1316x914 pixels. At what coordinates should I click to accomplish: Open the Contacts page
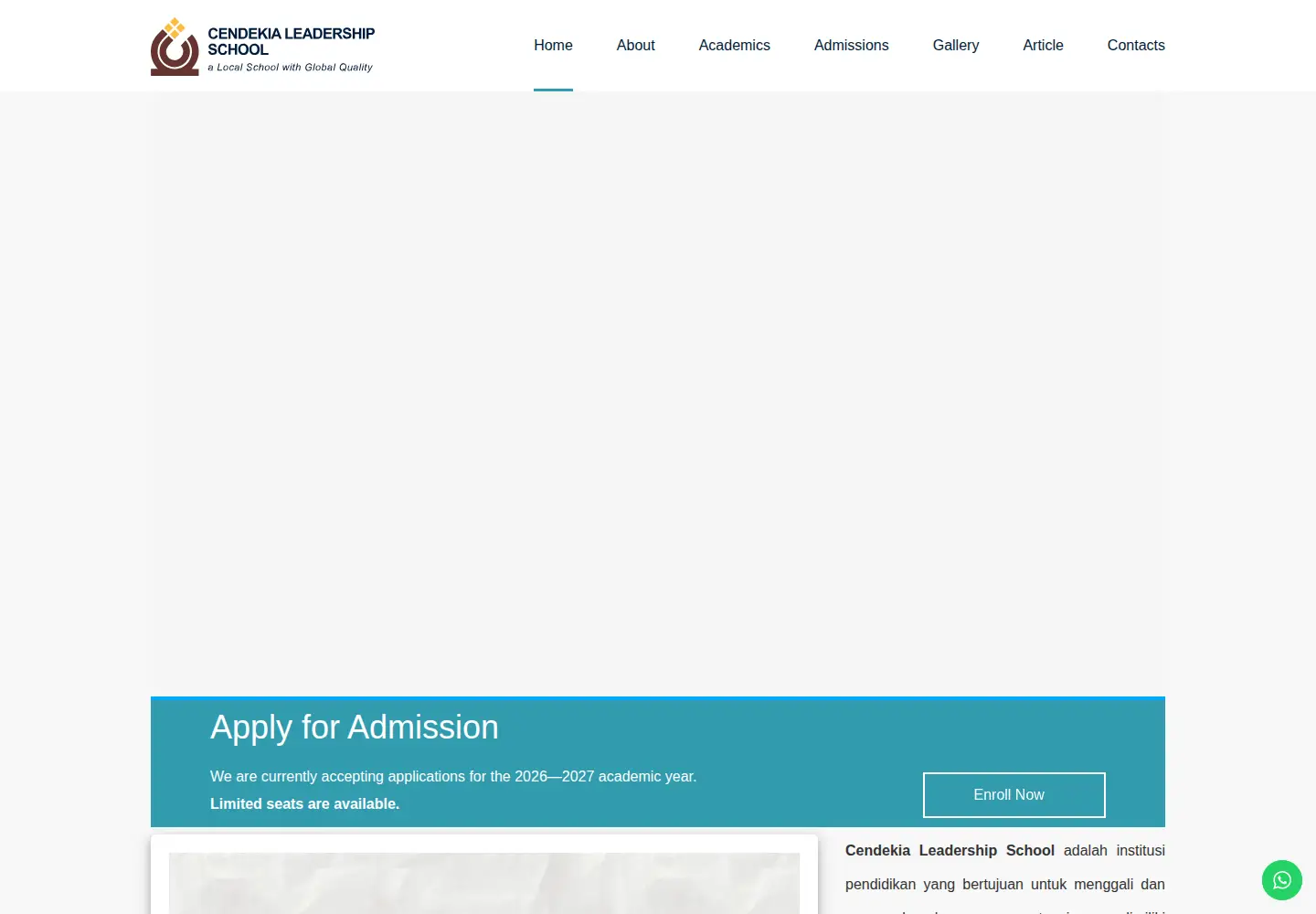(x=1136, y=46)
